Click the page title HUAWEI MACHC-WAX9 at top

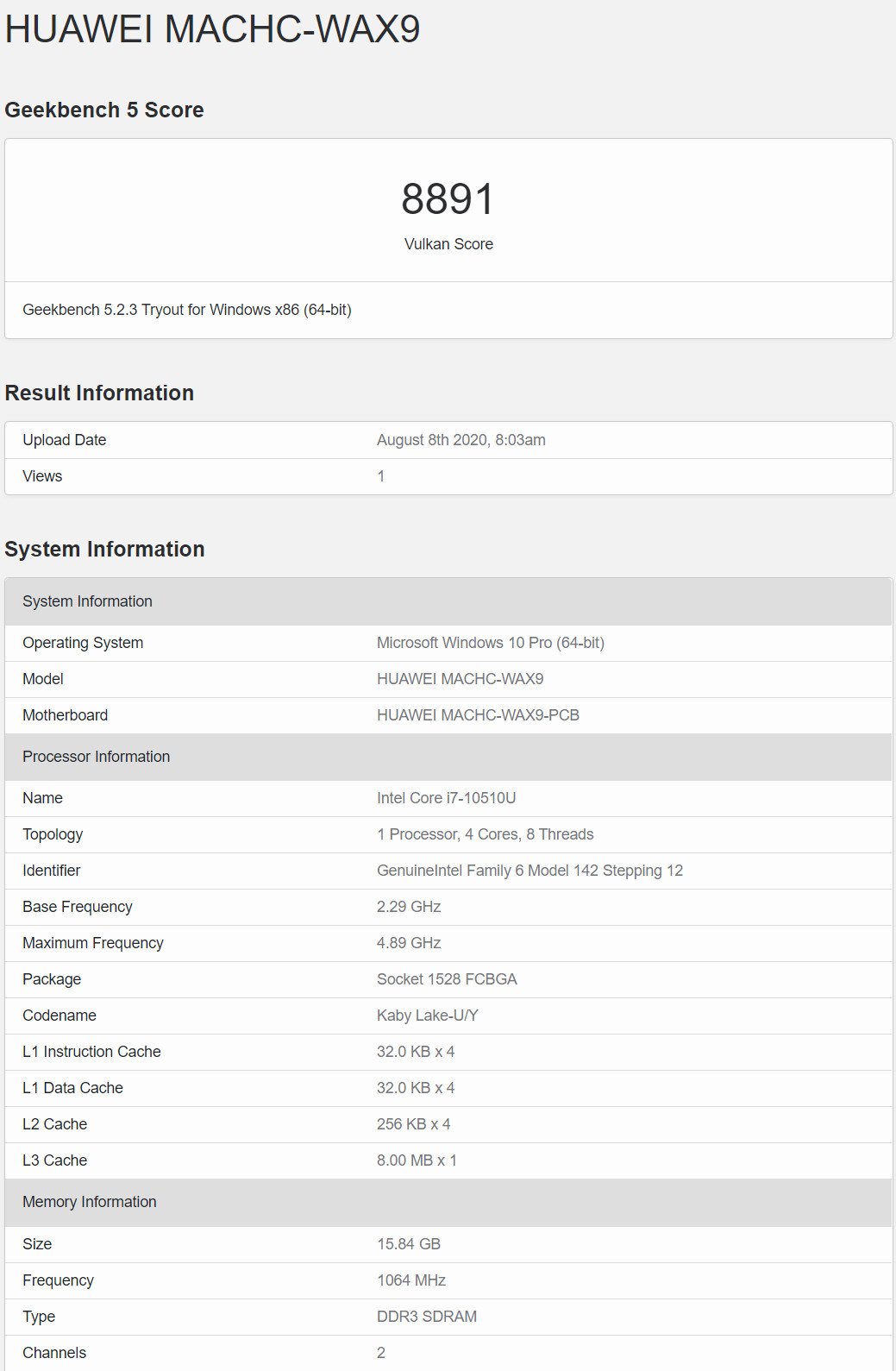[212, 29]
